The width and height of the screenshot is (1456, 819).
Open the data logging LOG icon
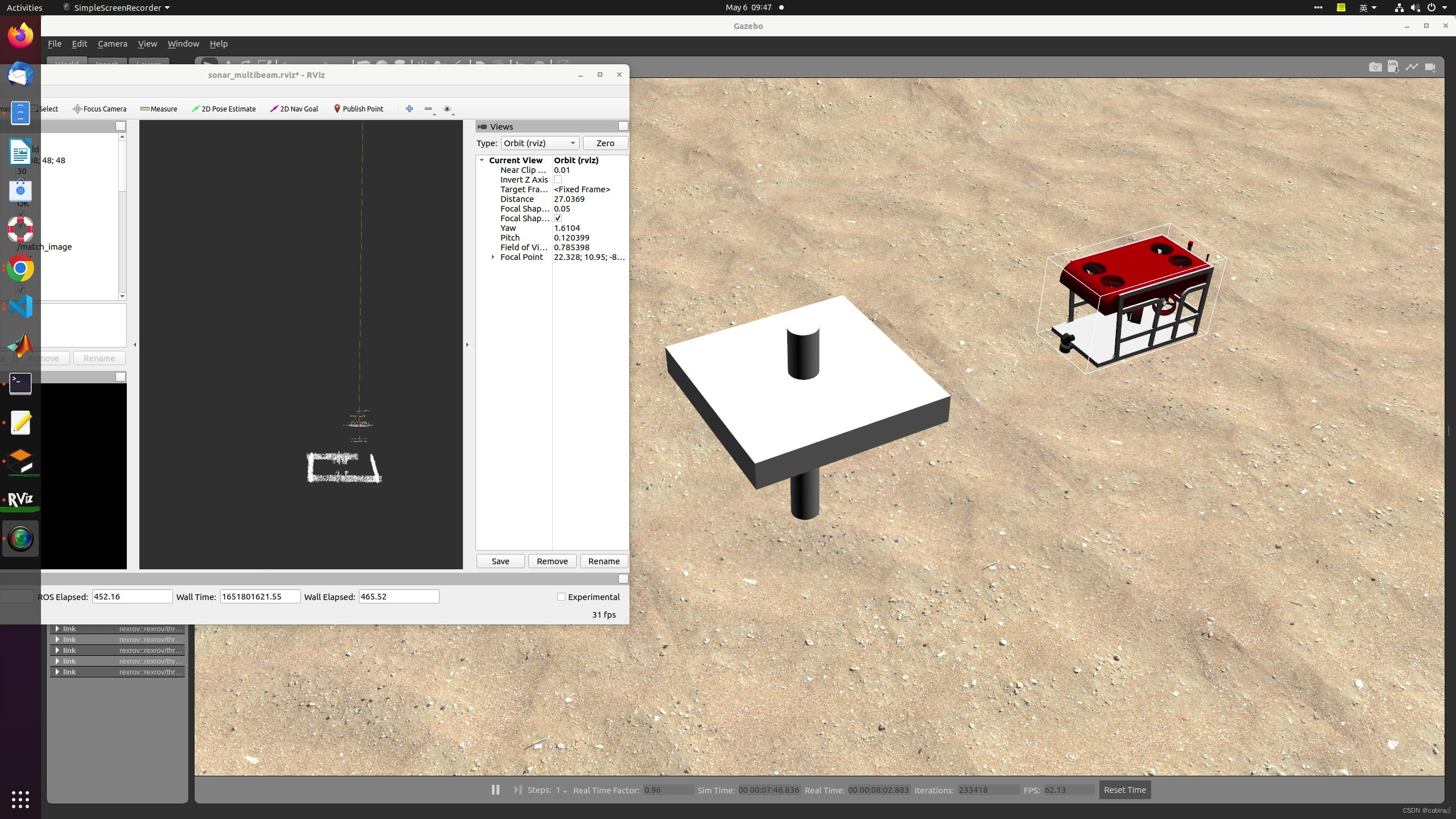click(x=1393, y=67)
